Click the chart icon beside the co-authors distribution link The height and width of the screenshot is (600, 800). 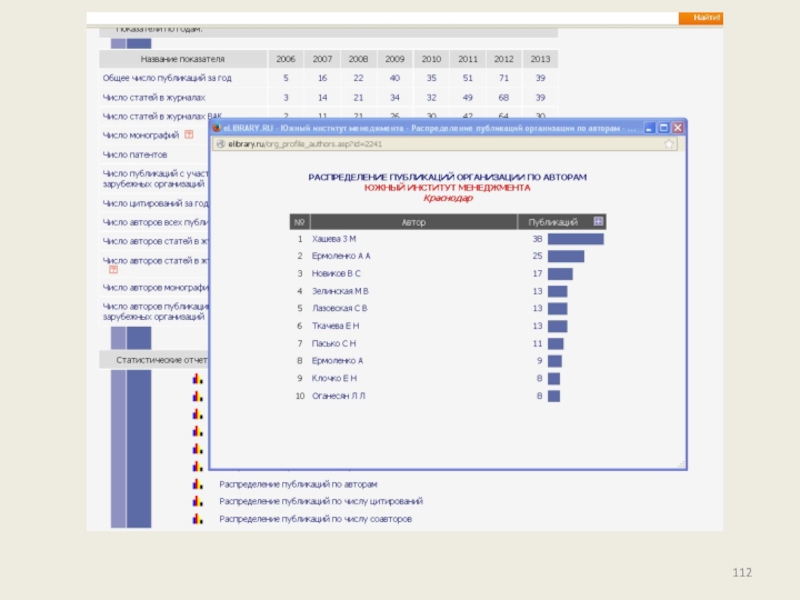coord(198,520)
